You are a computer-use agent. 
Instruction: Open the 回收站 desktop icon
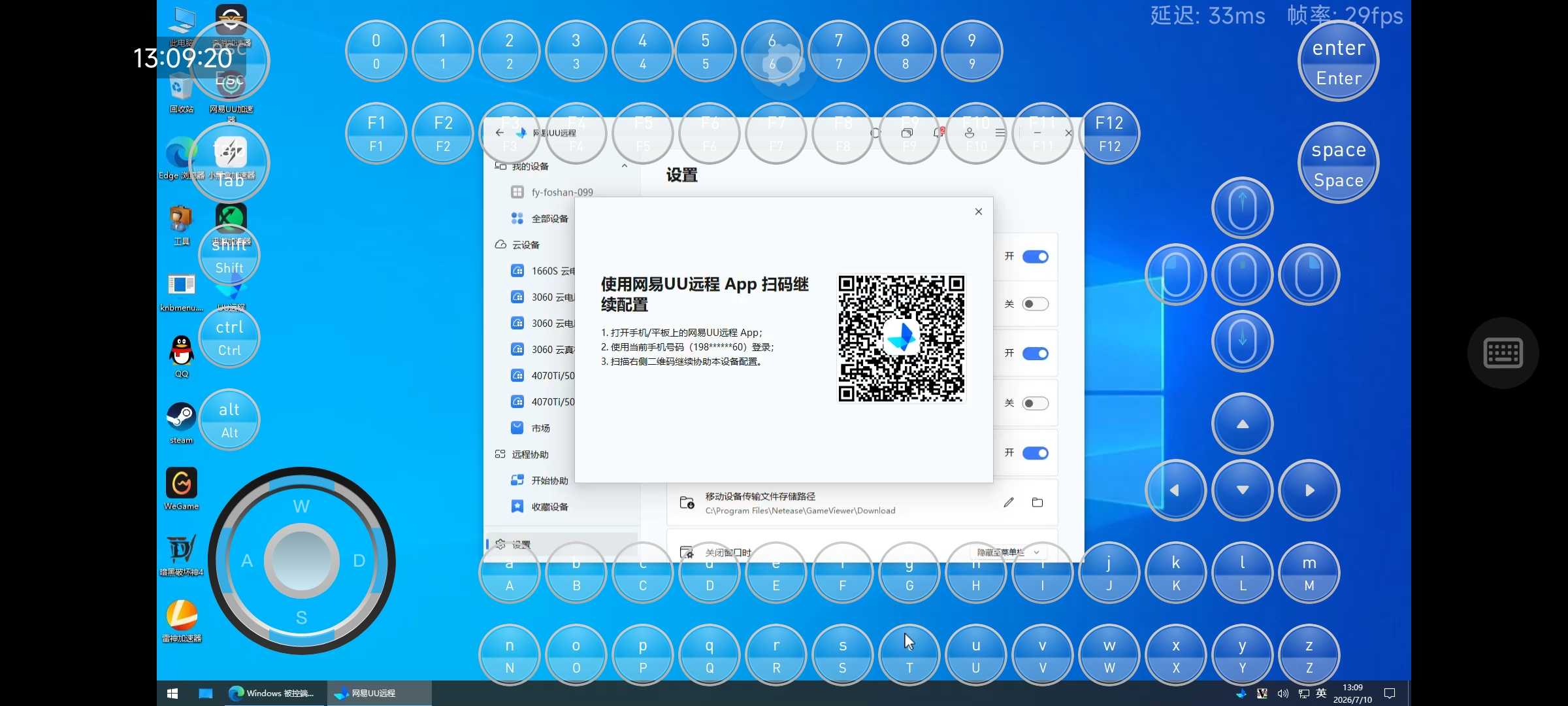point(181,92)
